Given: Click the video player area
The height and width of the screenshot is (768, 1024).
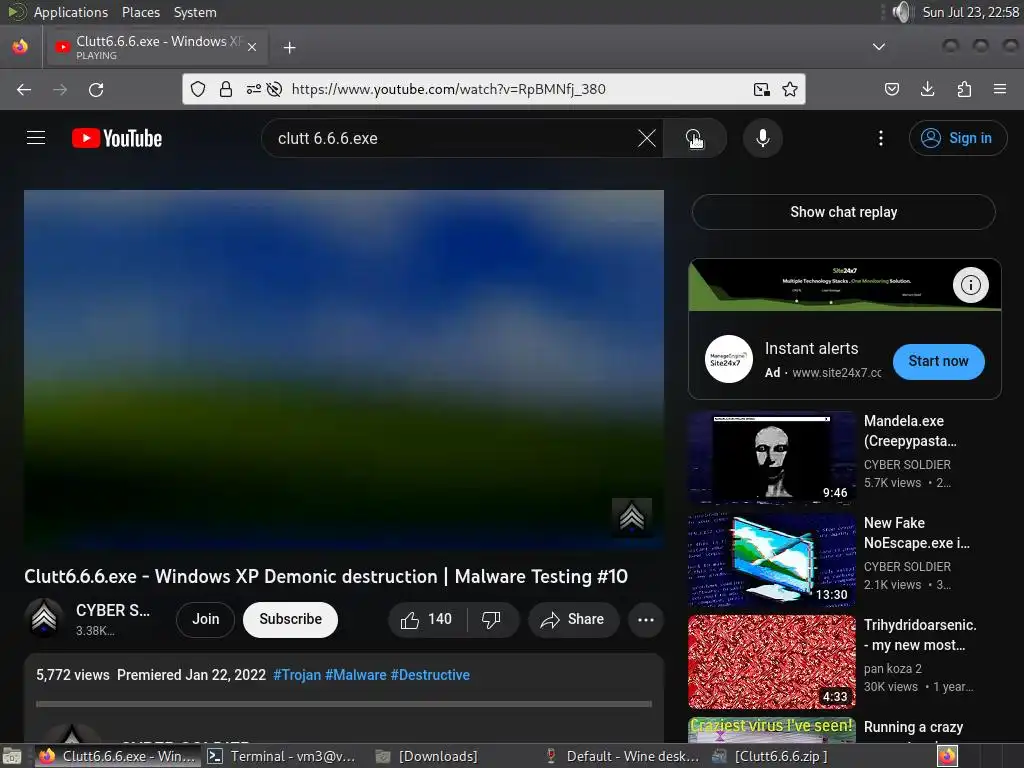Looking at the screenshot, I should coord(344,370).
